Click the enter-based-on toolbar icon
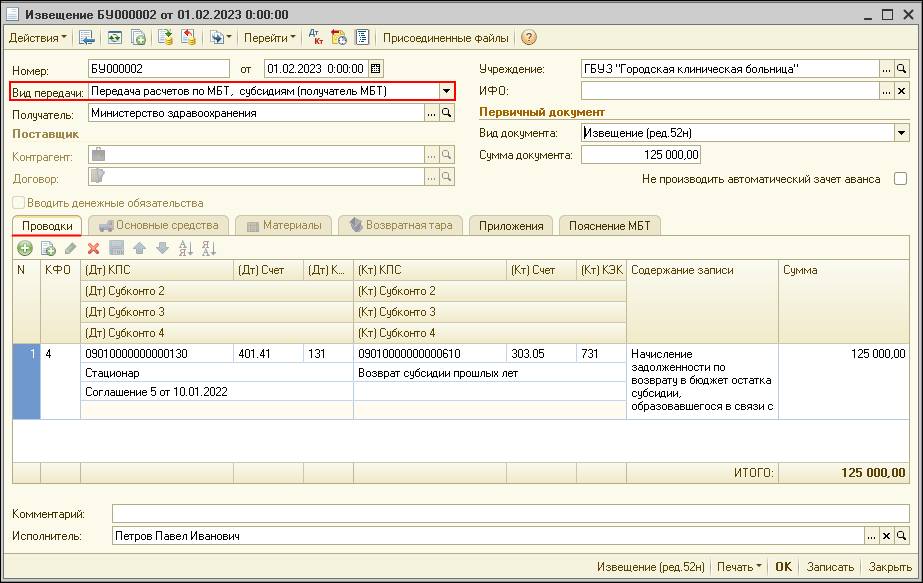The image size is (923, 583). pyautogui.click(x=217, y=38)
